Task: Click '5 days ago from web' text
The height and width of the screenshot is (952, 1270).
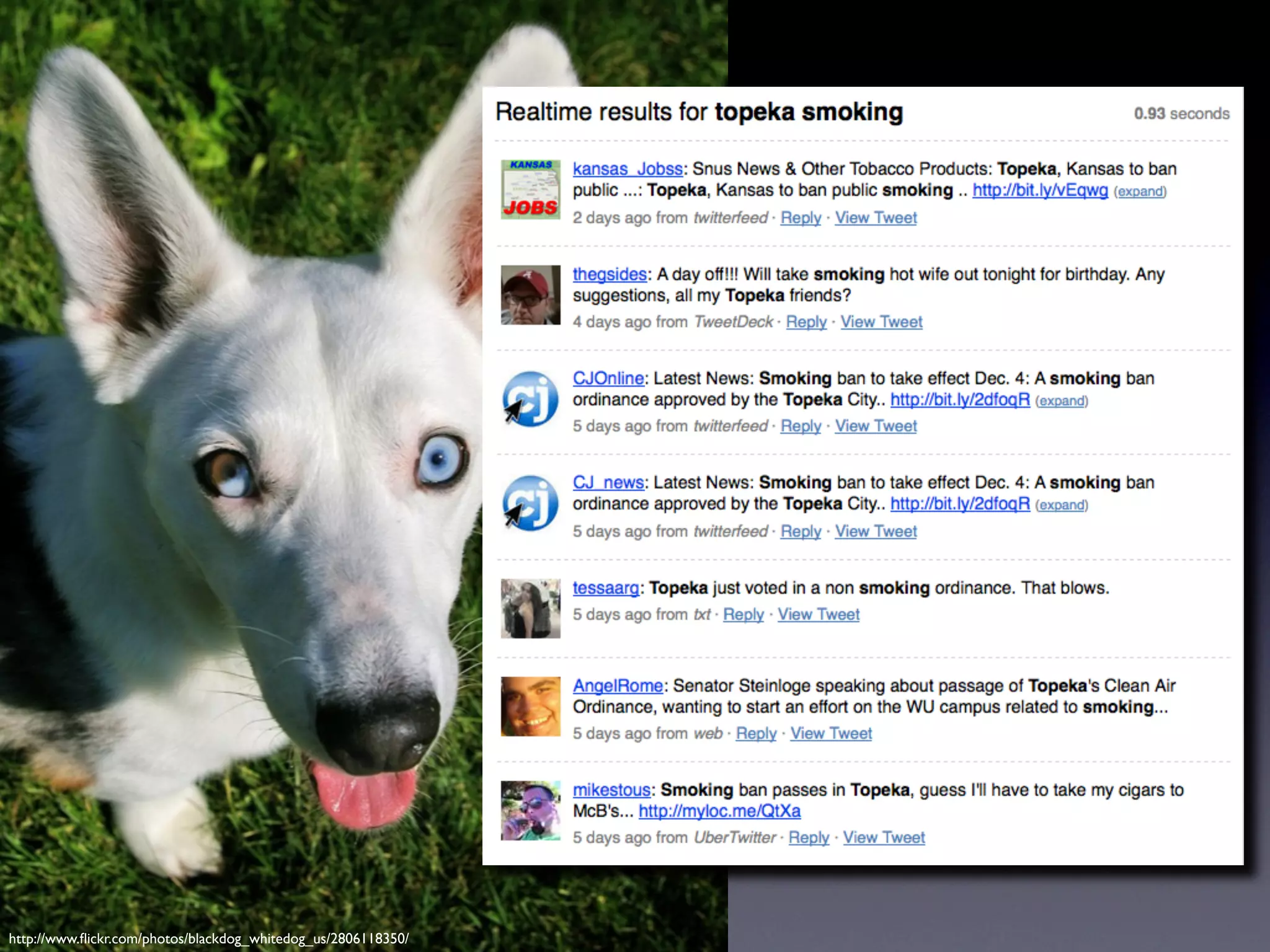Action: (647, 734)
